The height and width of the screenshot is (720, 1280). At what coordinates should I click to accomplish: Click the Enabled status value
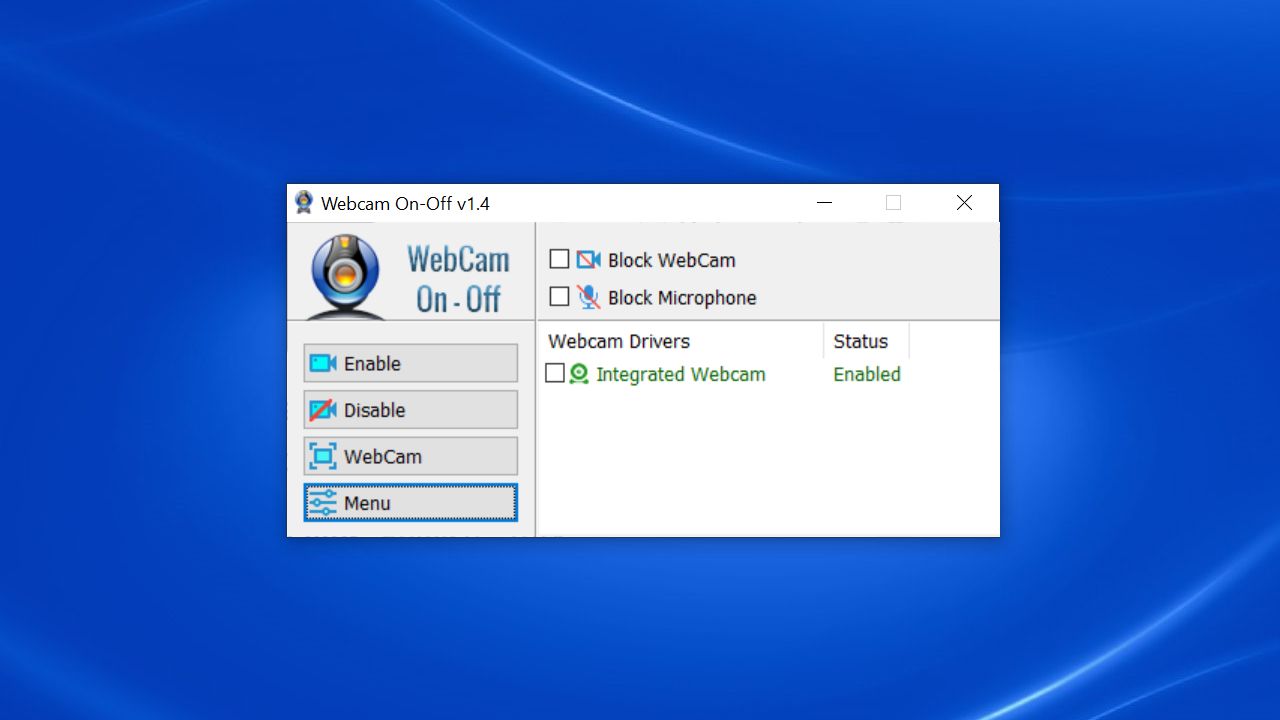click(867, 374)
